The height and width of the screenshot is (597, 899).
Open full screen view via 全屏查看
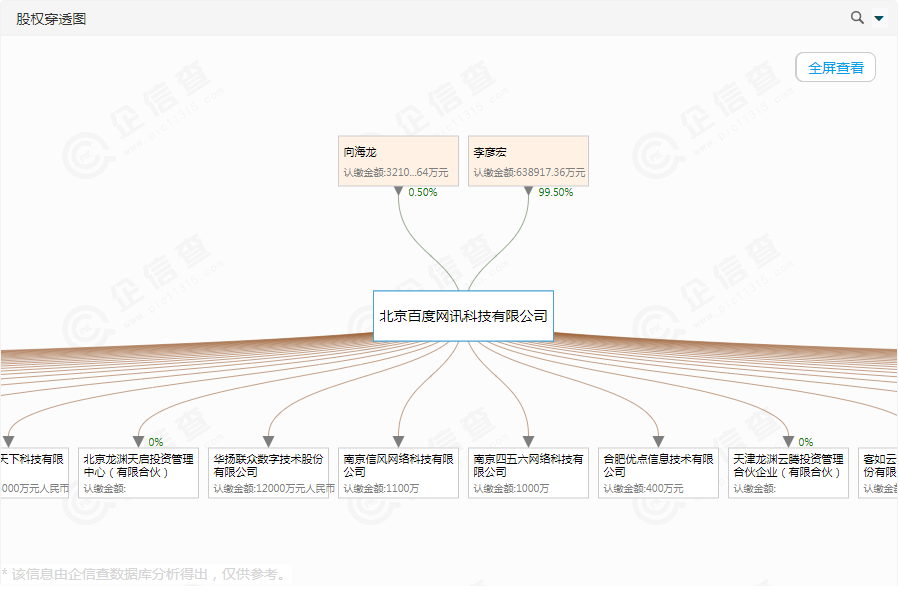pyautogui.click(x=835, y=67)
